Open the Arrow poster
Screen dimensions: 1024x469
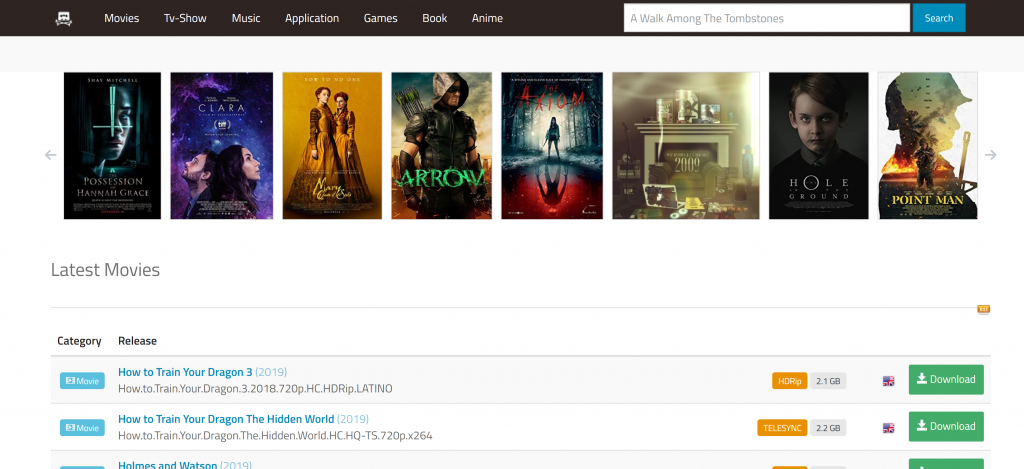click(441, 146)
